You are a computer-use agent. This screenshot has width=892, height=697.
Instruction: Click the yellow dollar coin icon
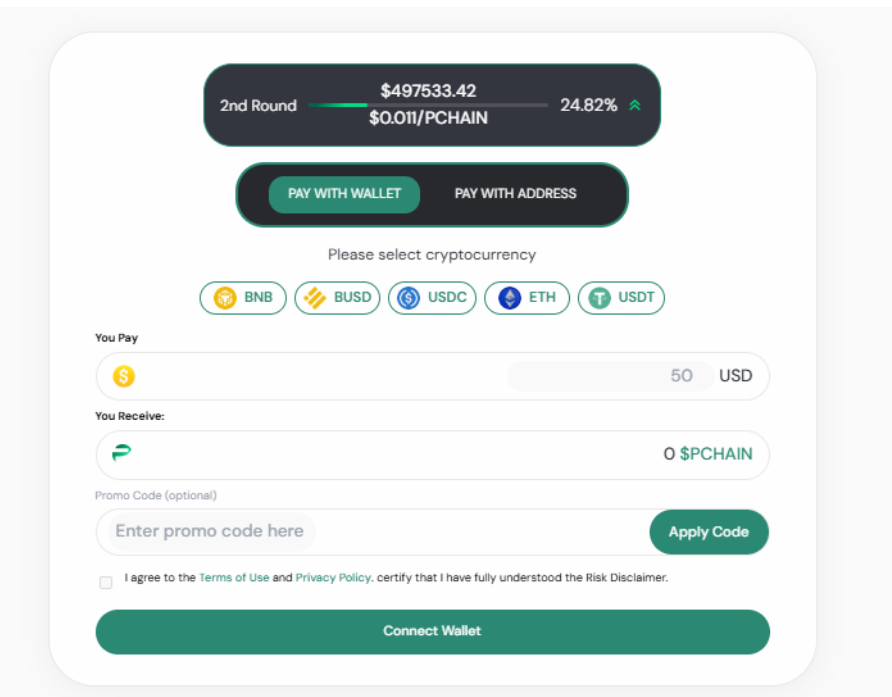pyautogui.click(x=124, y=376)
